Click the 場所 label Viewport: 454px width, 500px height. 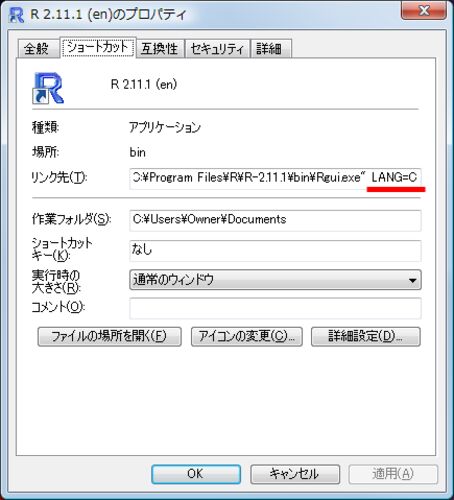(45, 152)
